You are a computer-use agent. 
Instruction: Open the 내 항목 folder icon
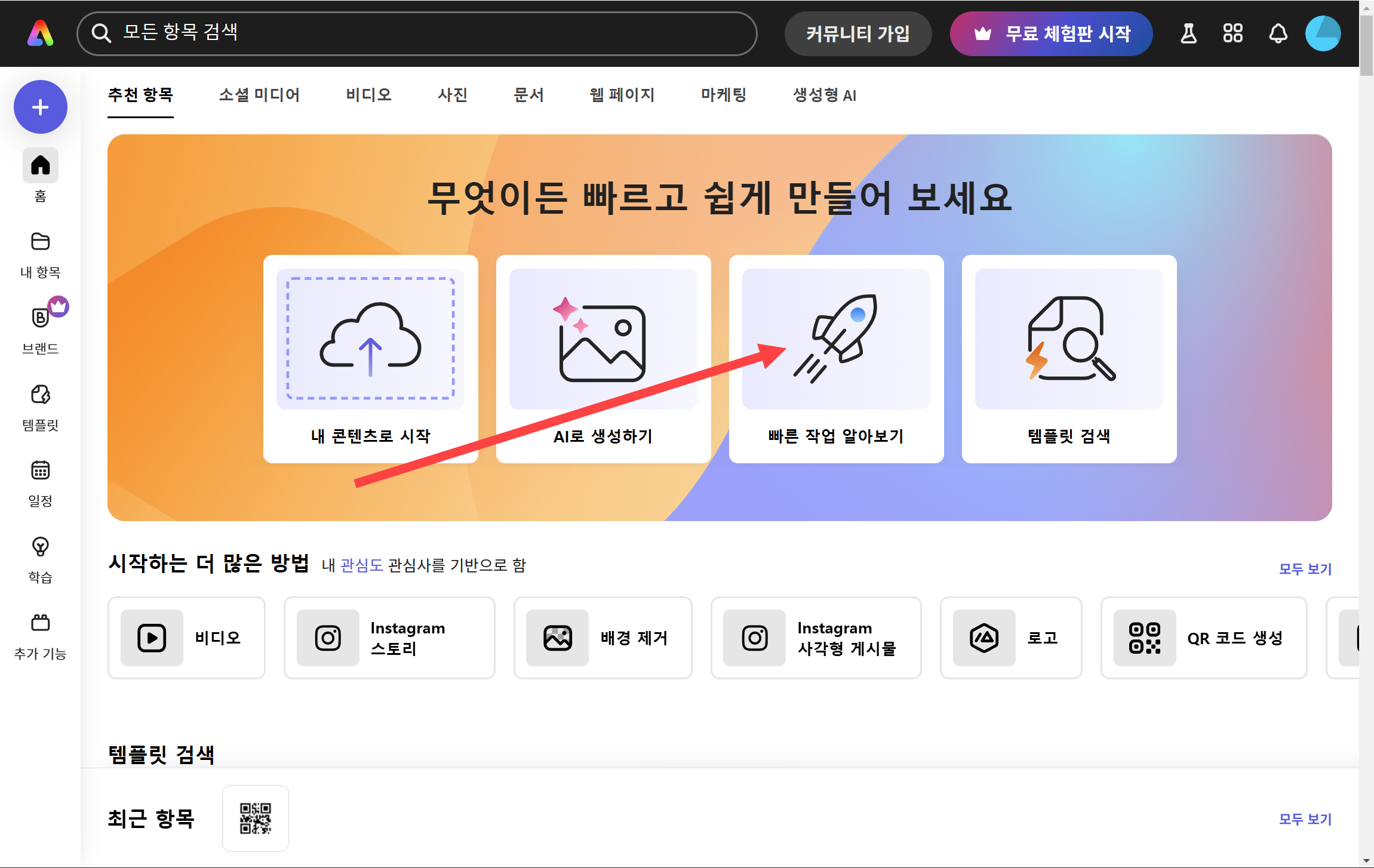point(41,242)
